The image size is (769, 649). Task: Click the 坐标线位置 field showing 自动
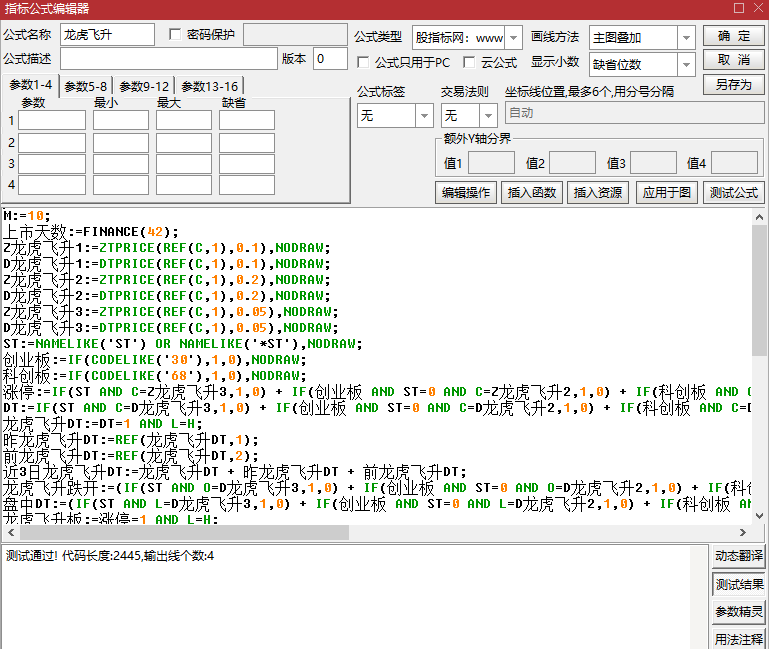point(635,113)
